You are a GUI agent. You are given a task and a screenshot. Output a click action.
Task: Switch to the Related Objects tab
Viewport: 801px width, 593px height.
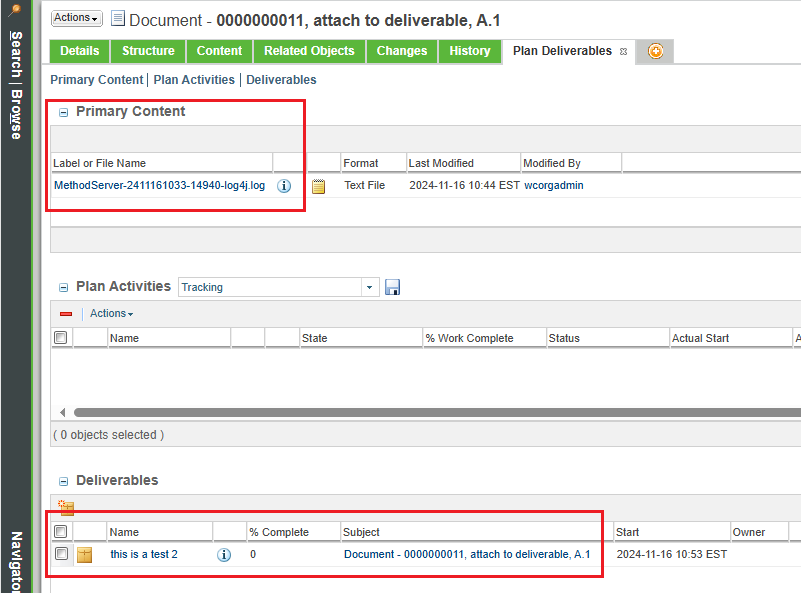(x=308, y=51)
